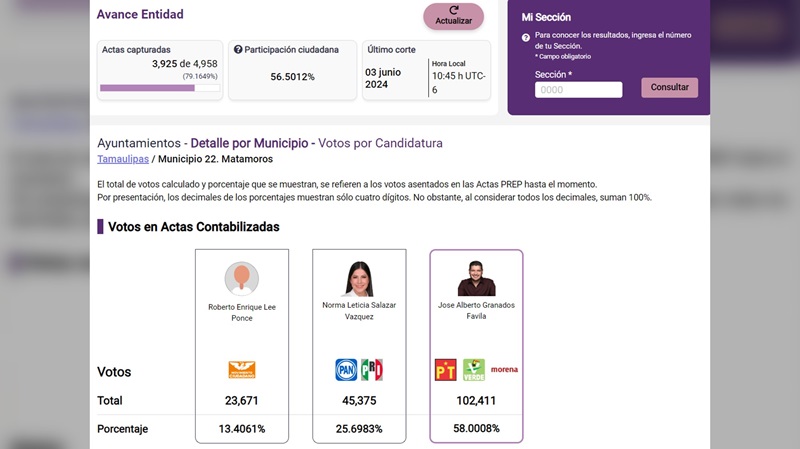Screen dimensions: 800x449
Task: Click the question icon in Mi Sección panel
Action: tap(526, 37)
